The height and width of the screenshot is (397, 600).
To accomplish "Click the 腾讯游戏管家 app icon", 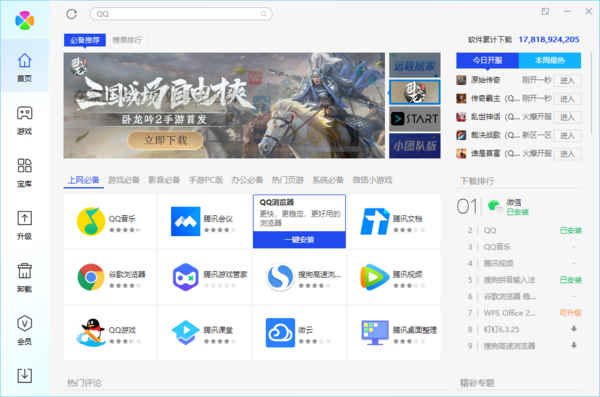I will click(186, 277).
